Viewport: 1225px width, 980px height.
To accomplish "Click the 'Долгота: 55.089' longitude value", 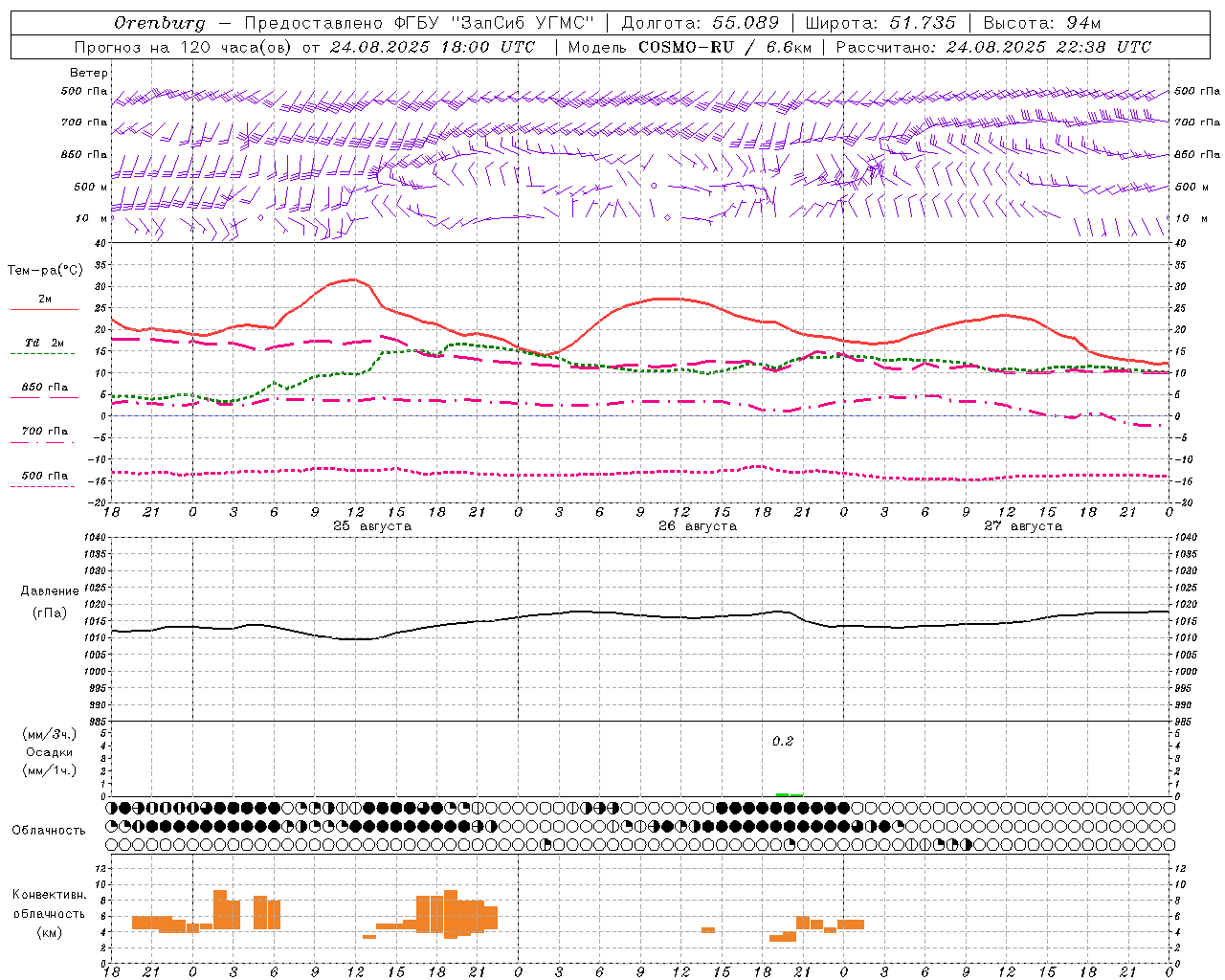I will point(701,23).
